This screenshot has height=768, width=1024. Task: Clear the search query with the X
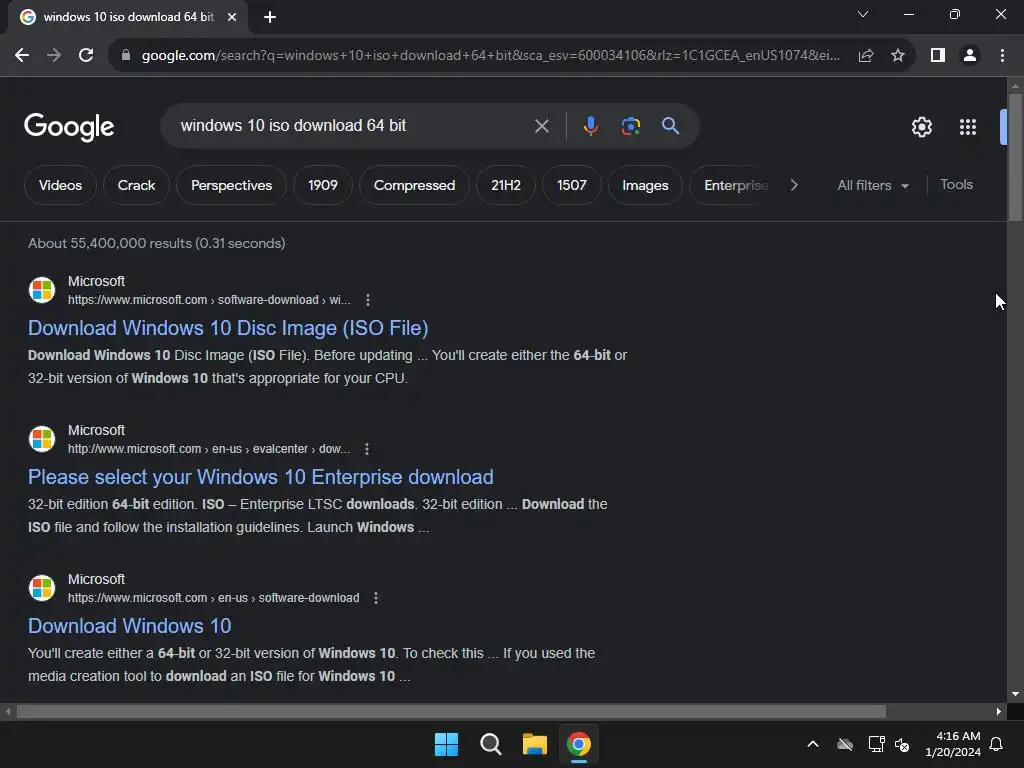(x=541, y=126)
